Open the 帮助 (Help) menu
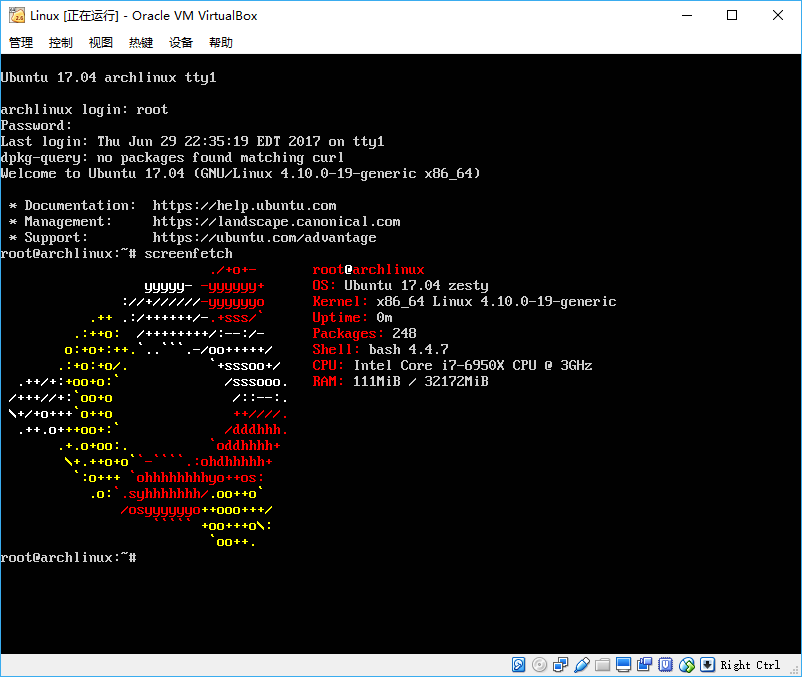This screenshot has width=802, height=677. click(221, 42)
